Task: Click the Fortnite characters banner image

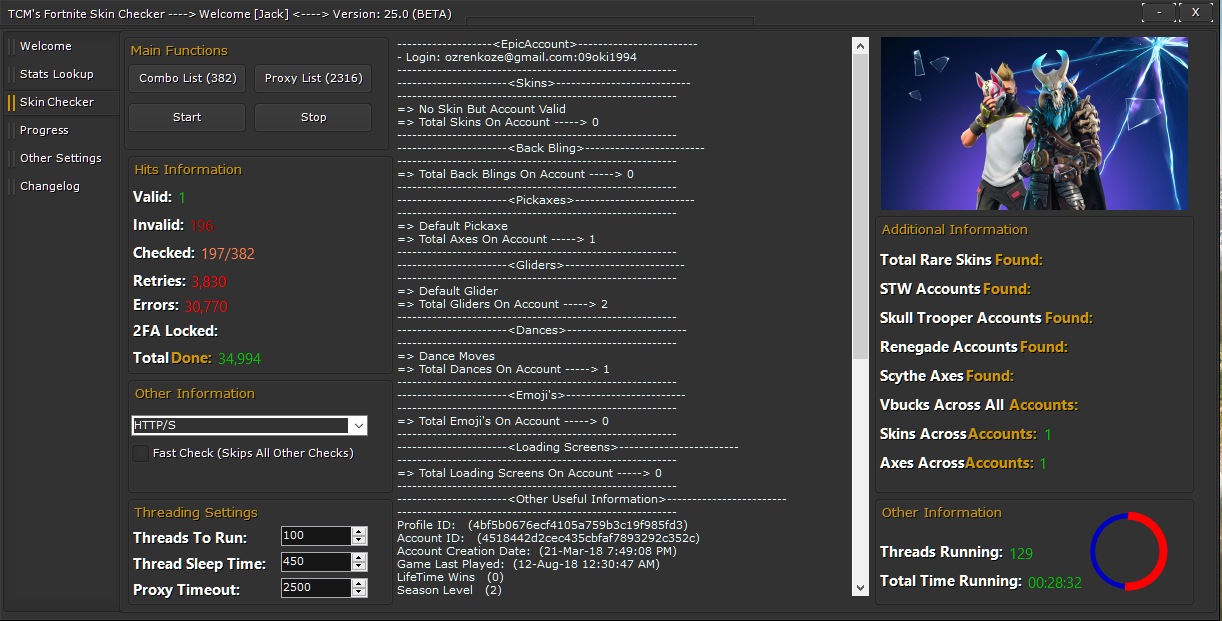Action: (1034, 124)
